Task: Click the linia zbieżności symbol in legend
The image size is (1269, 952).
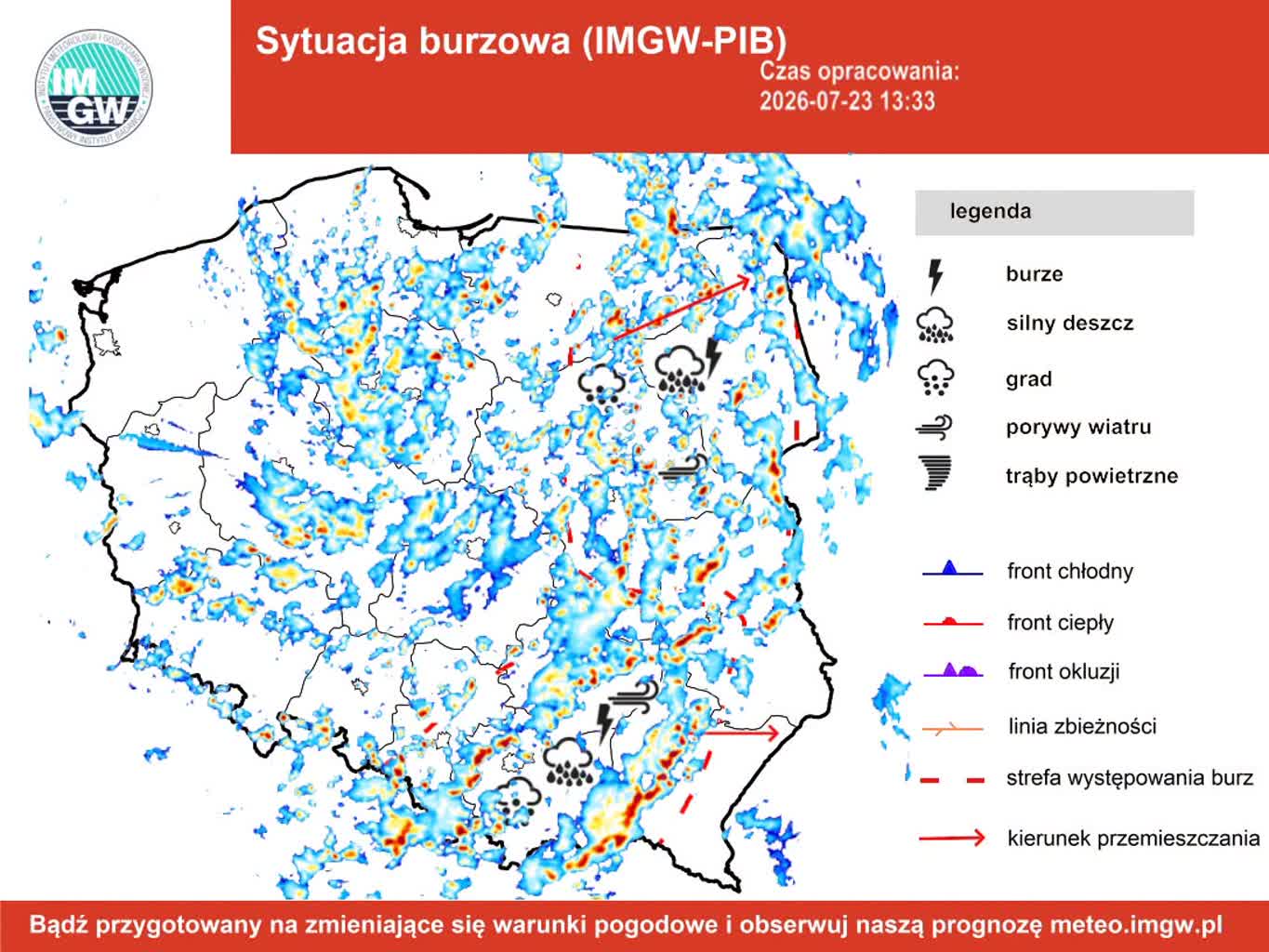Action: coord(952,729)
